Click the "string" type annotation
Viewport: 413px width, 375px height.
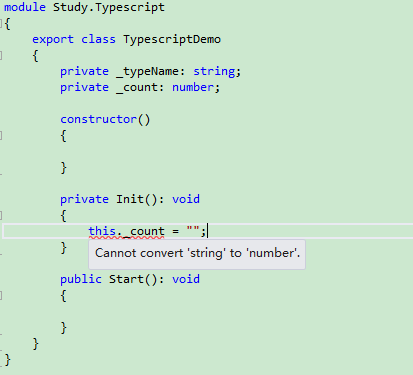[x=214, y=71]
